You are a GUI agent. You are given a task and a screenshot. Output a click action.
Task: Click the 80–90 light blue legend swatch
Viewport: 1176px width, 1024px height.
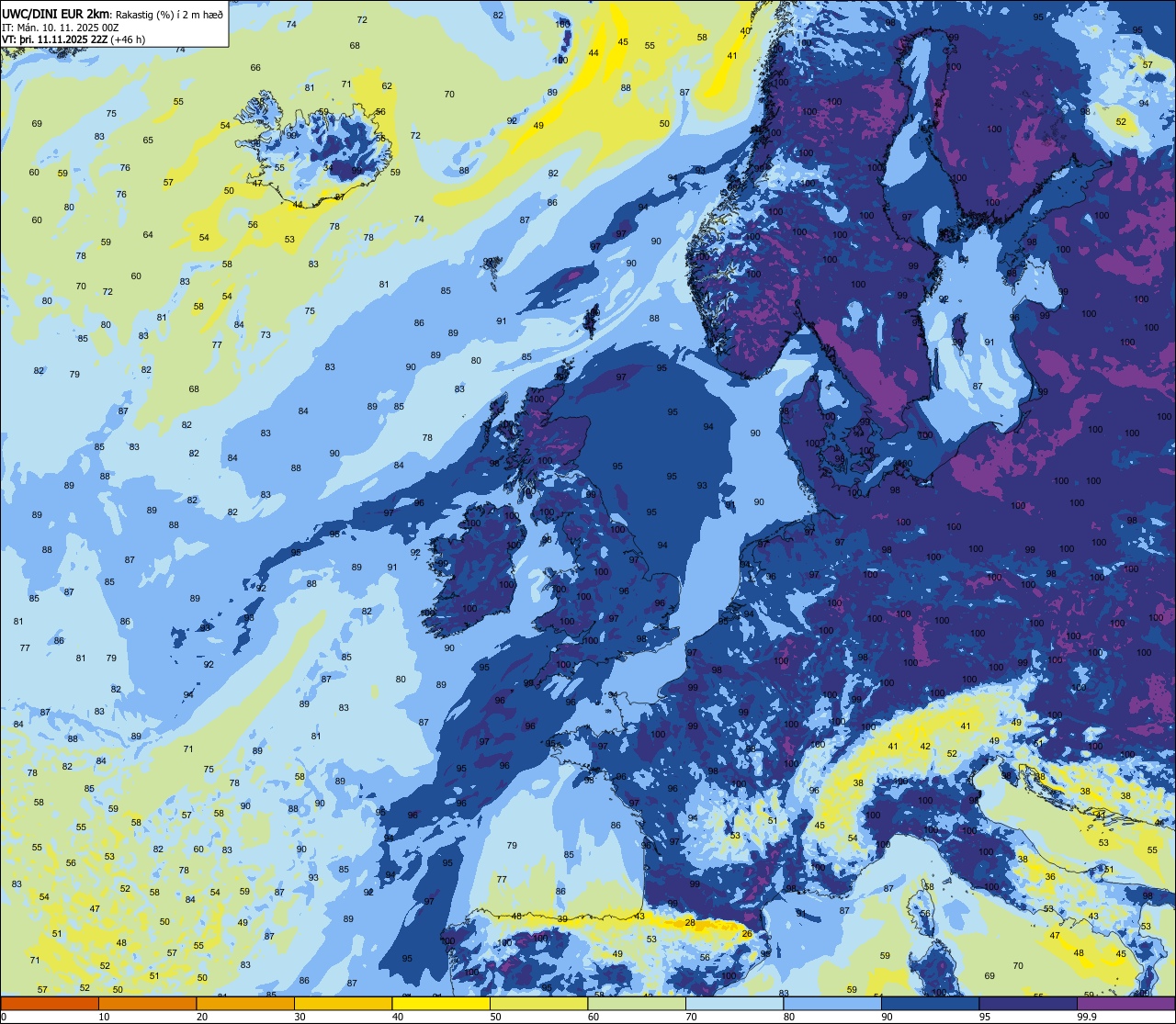tap(832, 1003)
